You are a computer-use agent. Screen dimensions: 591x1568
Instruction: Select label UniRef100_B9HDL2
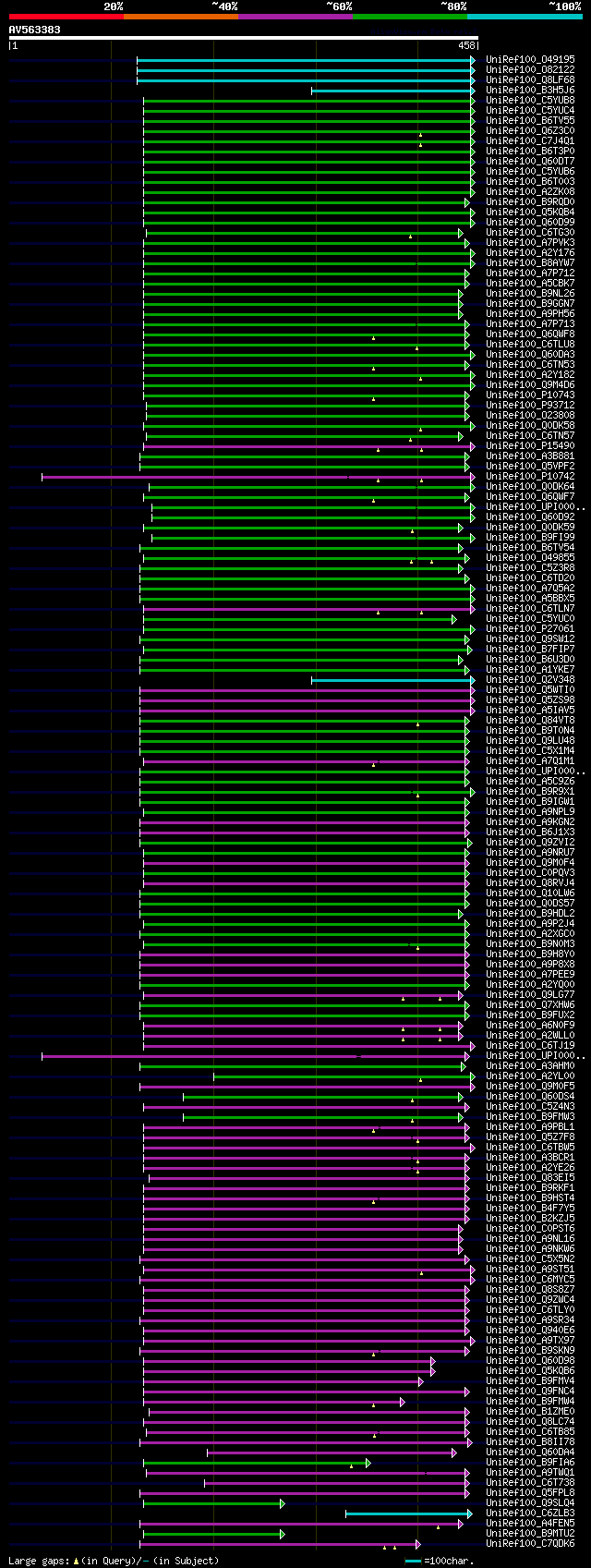click(530, 913)
